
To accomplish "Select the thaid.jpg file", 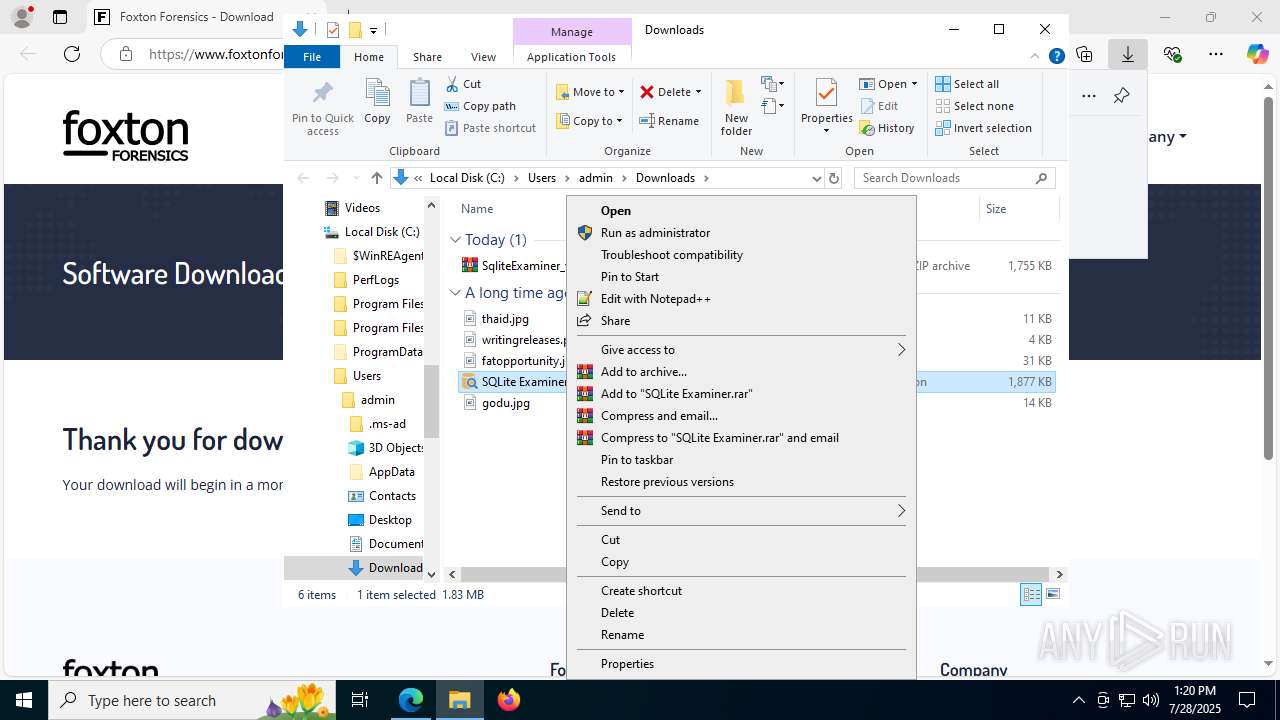I will point(505,319).
